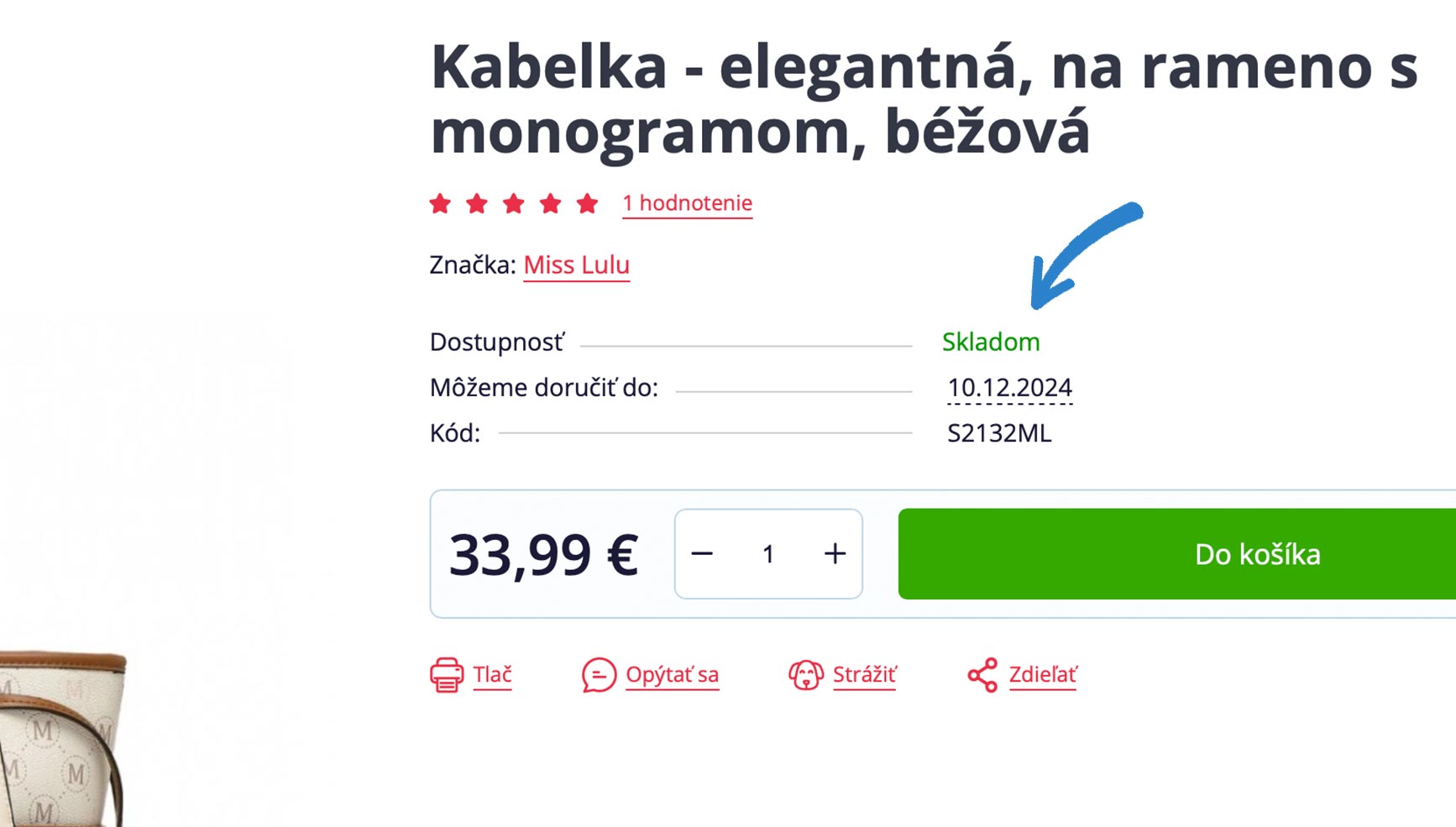1456x827 pixels.
Task: Open the 1 hodnotenie reviews link
Action: click(x=687, y=203)
